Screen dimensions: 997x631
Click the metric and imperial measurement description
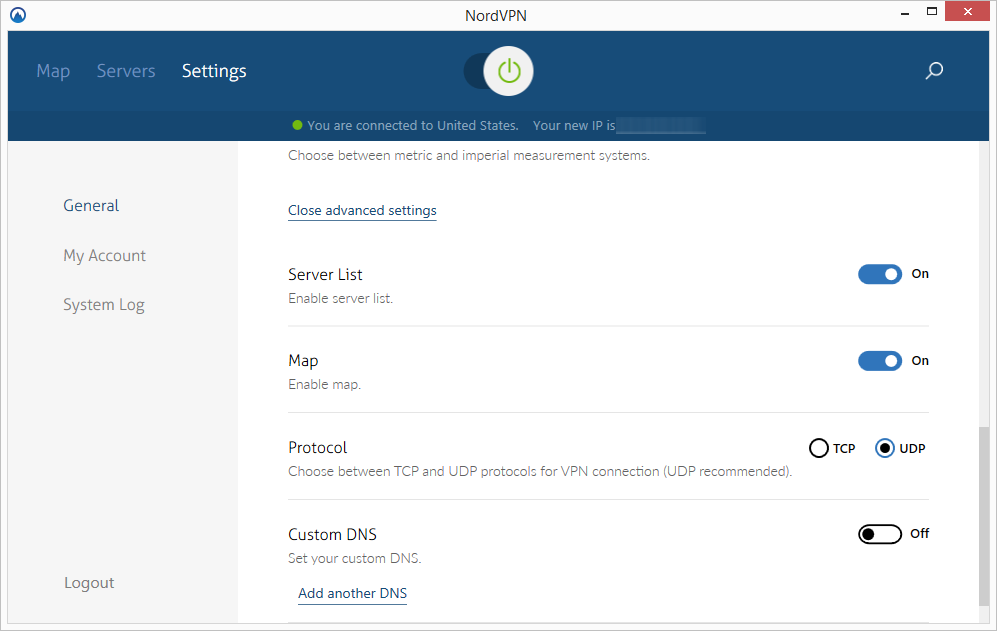pyautogui.click(x=469, y=156)
